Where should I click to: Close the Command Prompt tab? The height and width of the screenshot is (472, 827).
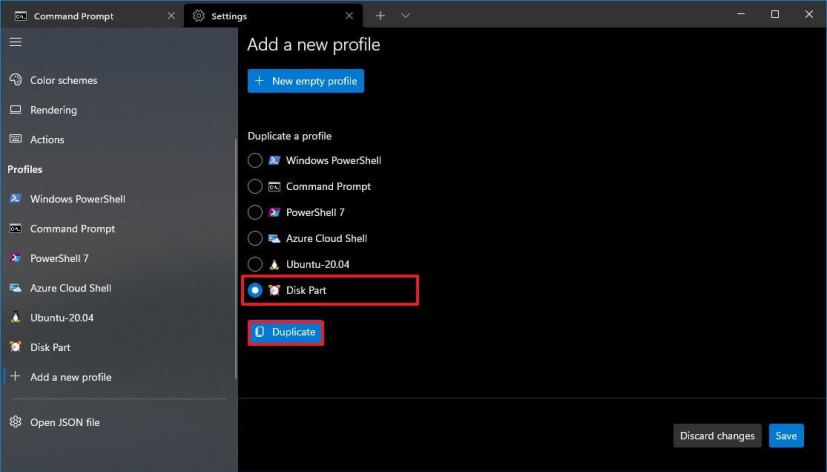pos(171,16)
